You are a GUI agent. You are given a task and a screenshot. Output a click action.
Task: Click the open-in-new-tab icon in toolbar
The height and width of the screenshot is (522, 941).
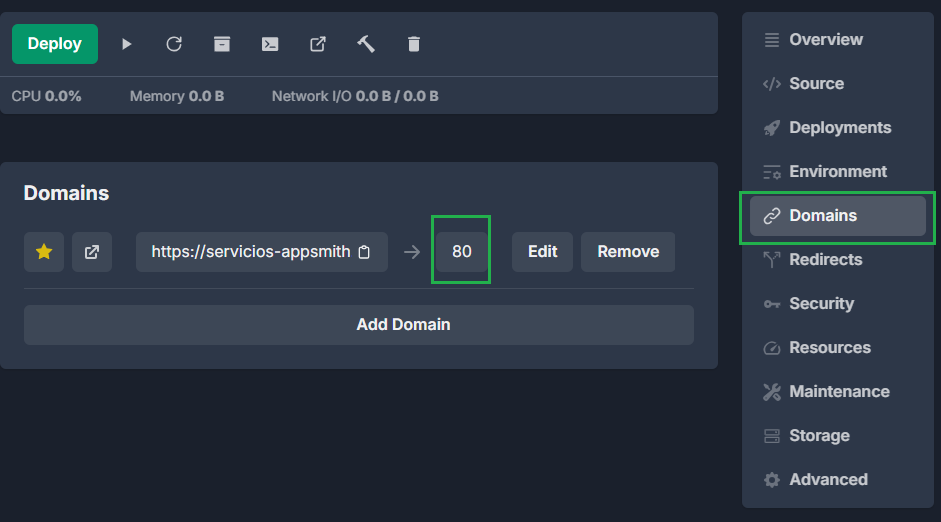(x=318, y=44)
